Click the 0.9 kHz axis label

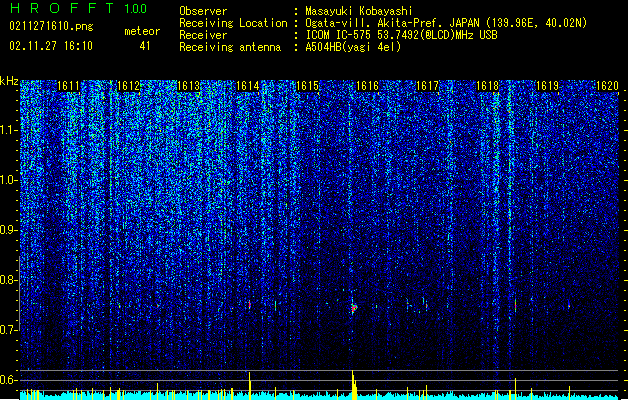[x=9, y=230]
